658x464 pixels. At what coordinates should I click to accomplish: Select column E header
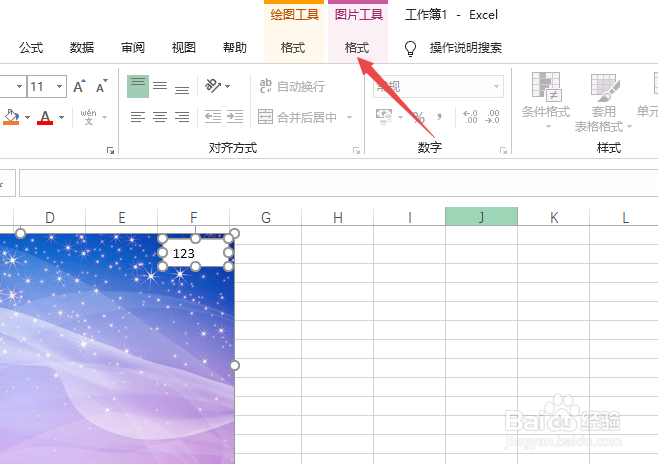(x=122, y=217)
